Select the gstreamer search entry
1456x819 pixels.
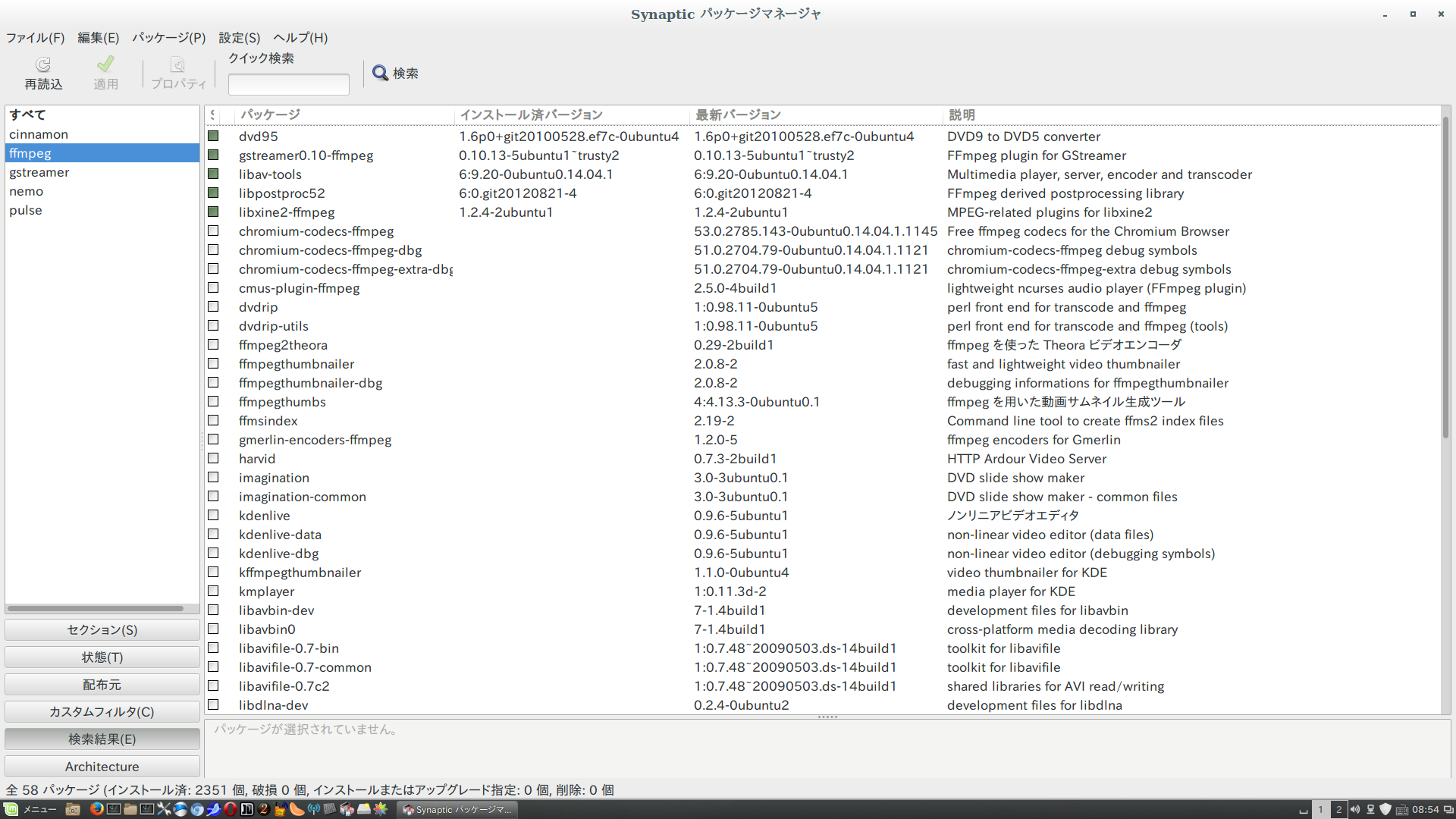pyautogui.click(x=102, y=172)
